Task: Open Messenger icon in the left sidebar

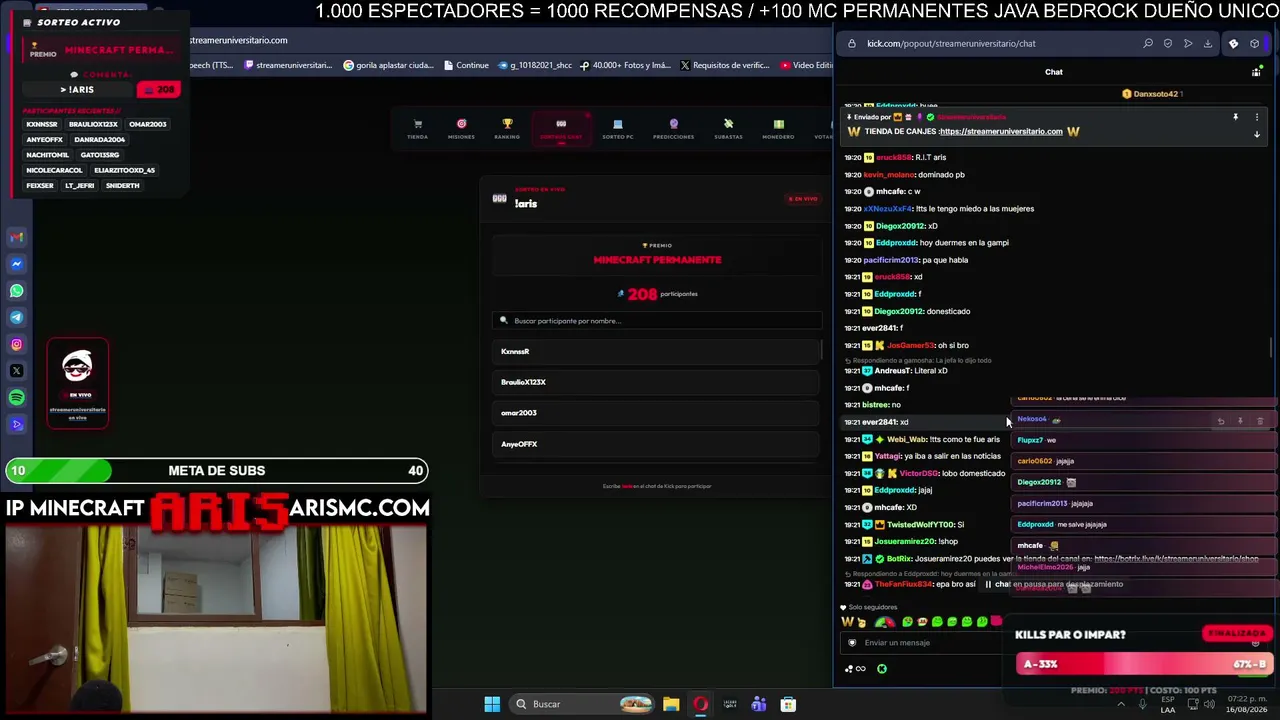Action: (x=17, y=264)
